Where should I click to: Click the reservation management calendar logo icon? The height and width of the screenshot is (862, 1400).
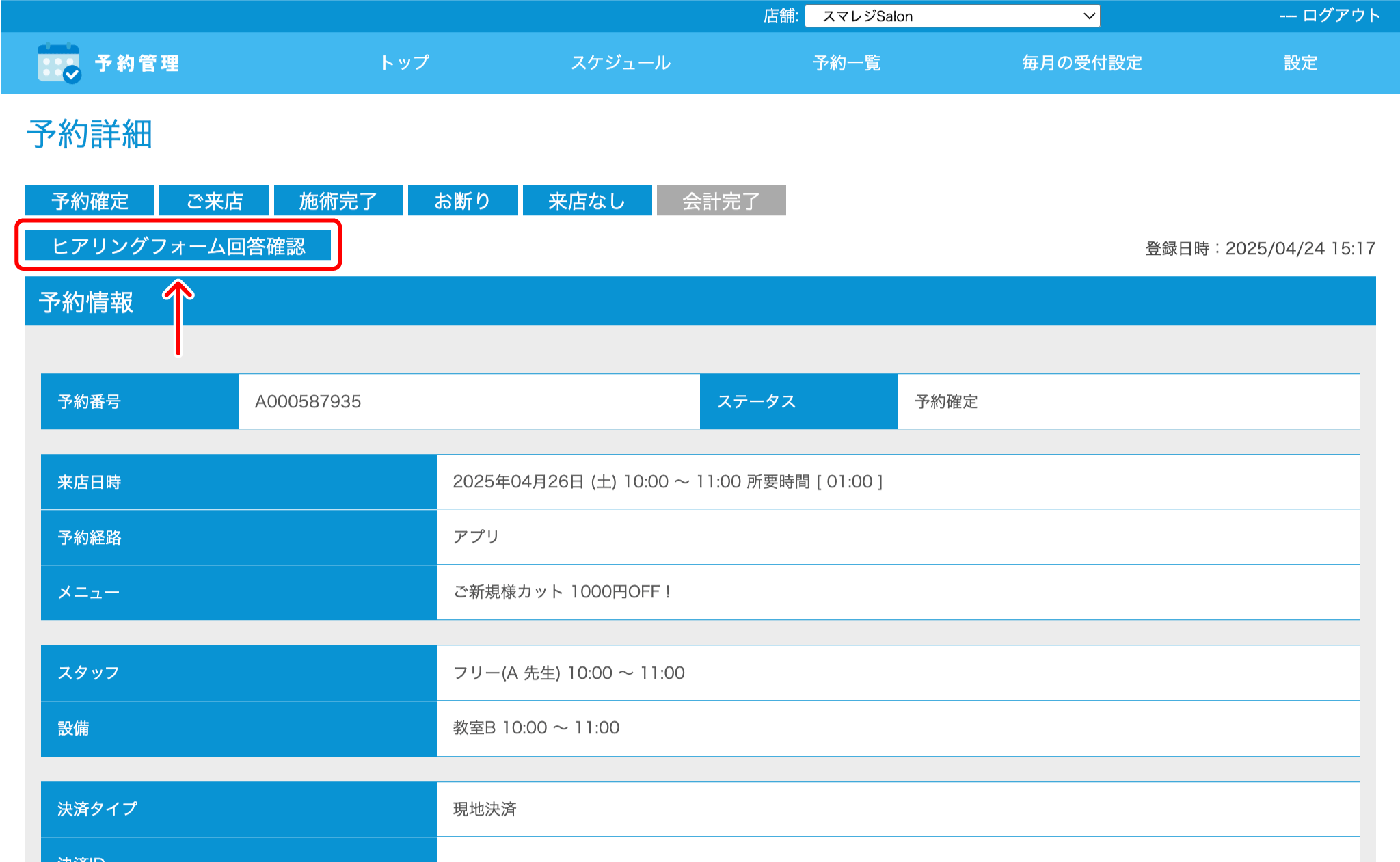click(x=59, y=64)
